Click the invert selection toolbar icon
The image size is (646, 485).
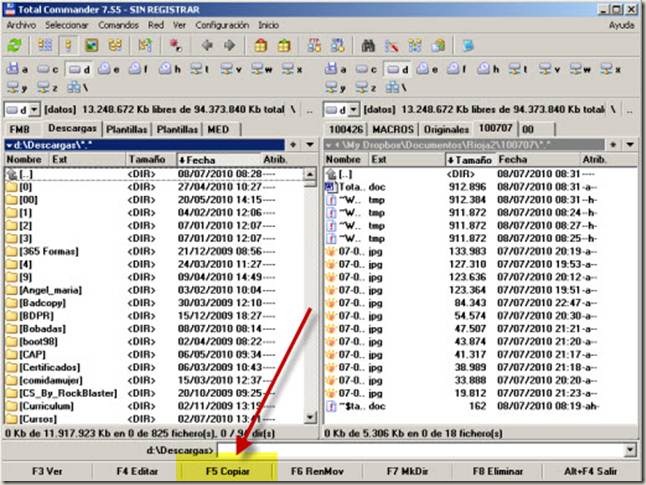(145, 45)
